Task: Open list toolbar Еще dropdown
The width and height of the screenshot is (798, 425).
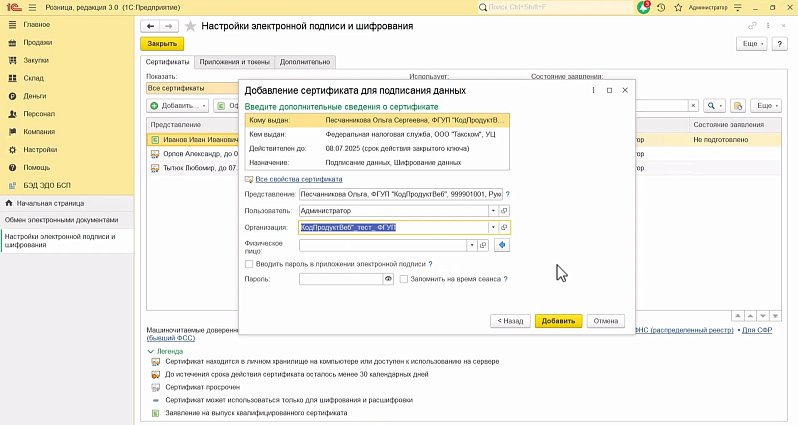Action: click(766, 105)
